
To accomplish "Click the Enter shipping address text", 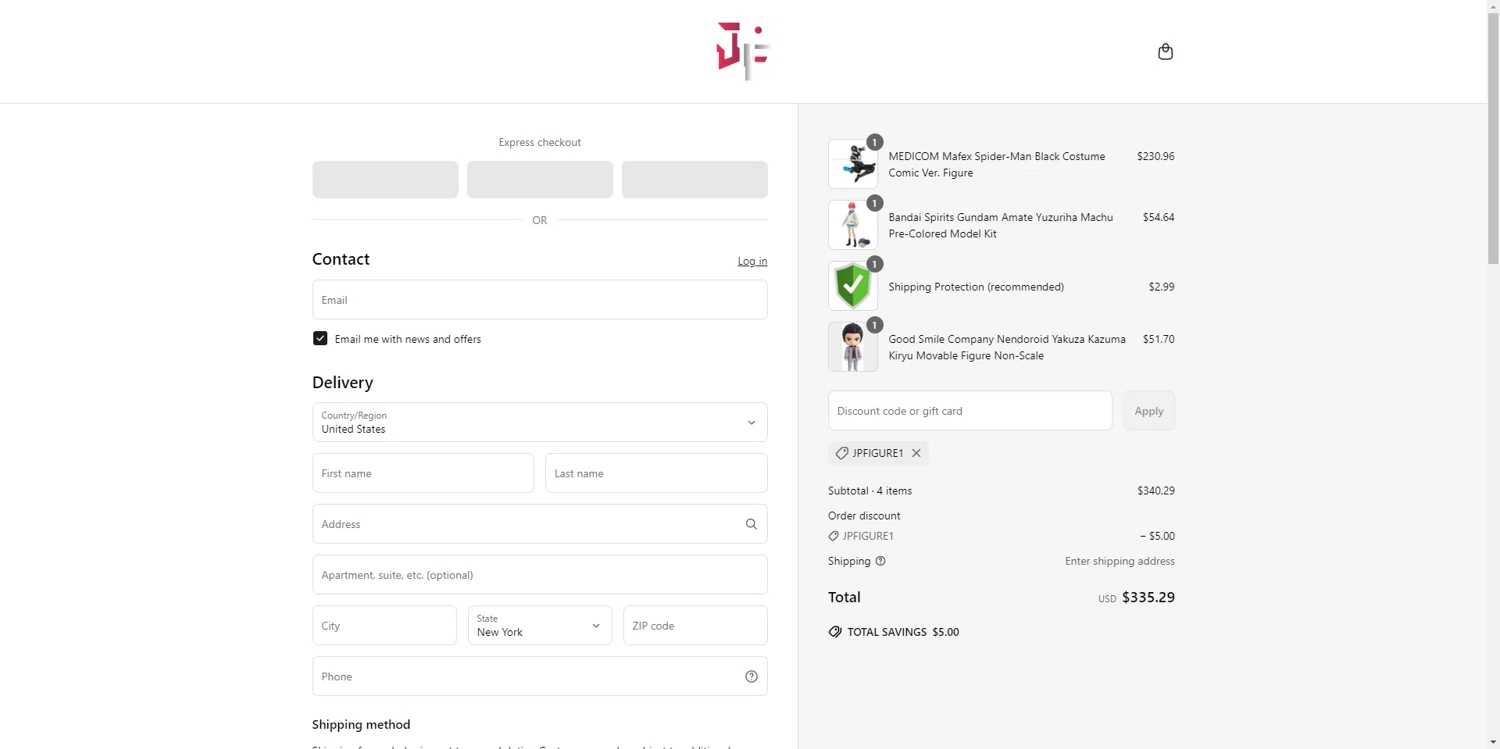I will [x=1120, y=562].
